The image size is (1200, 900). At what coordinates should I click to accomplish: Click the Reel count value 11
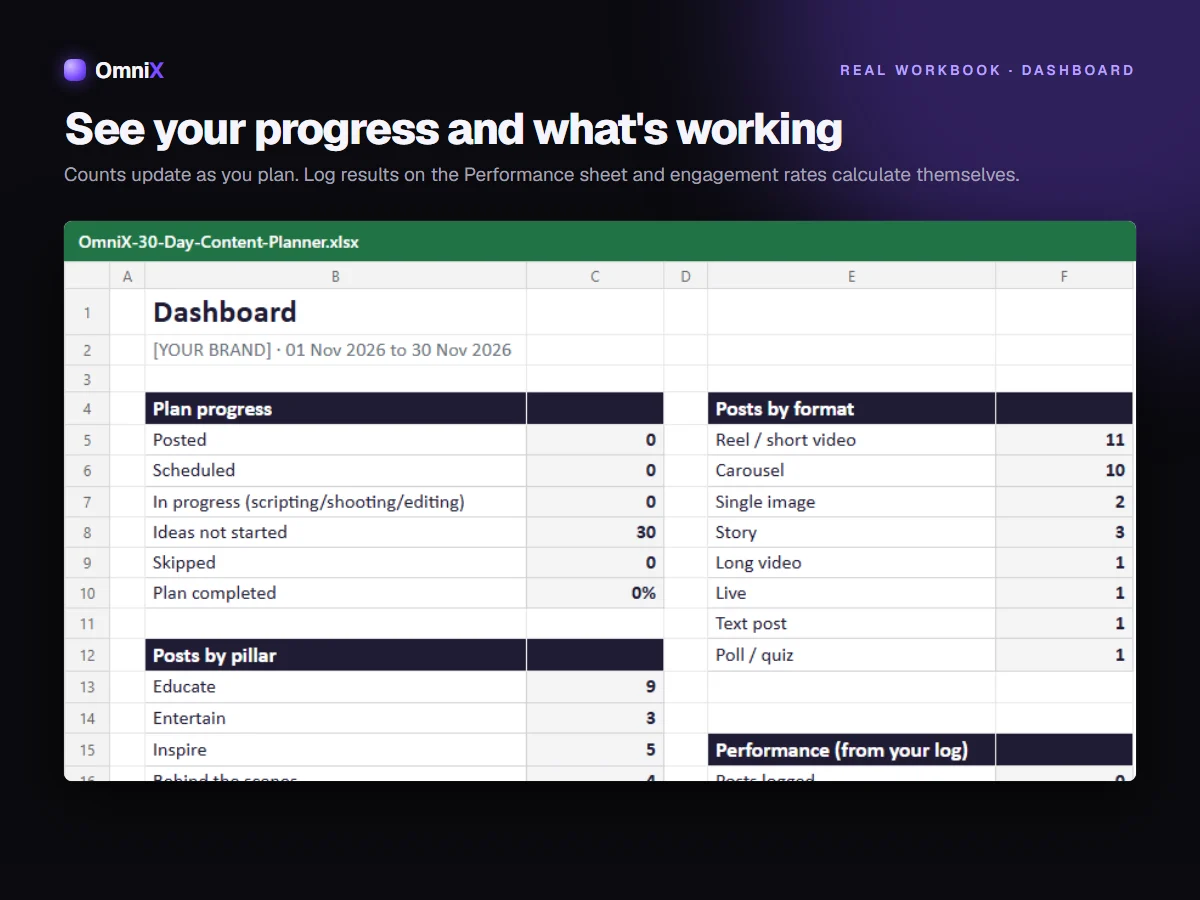click(1064, 440)
